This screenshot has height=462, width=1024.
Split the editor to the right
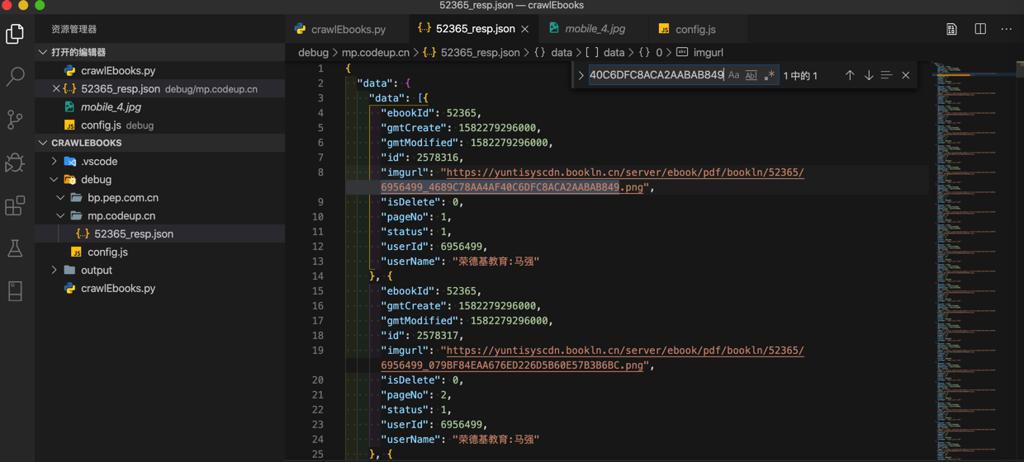click(x=980, y=29)
